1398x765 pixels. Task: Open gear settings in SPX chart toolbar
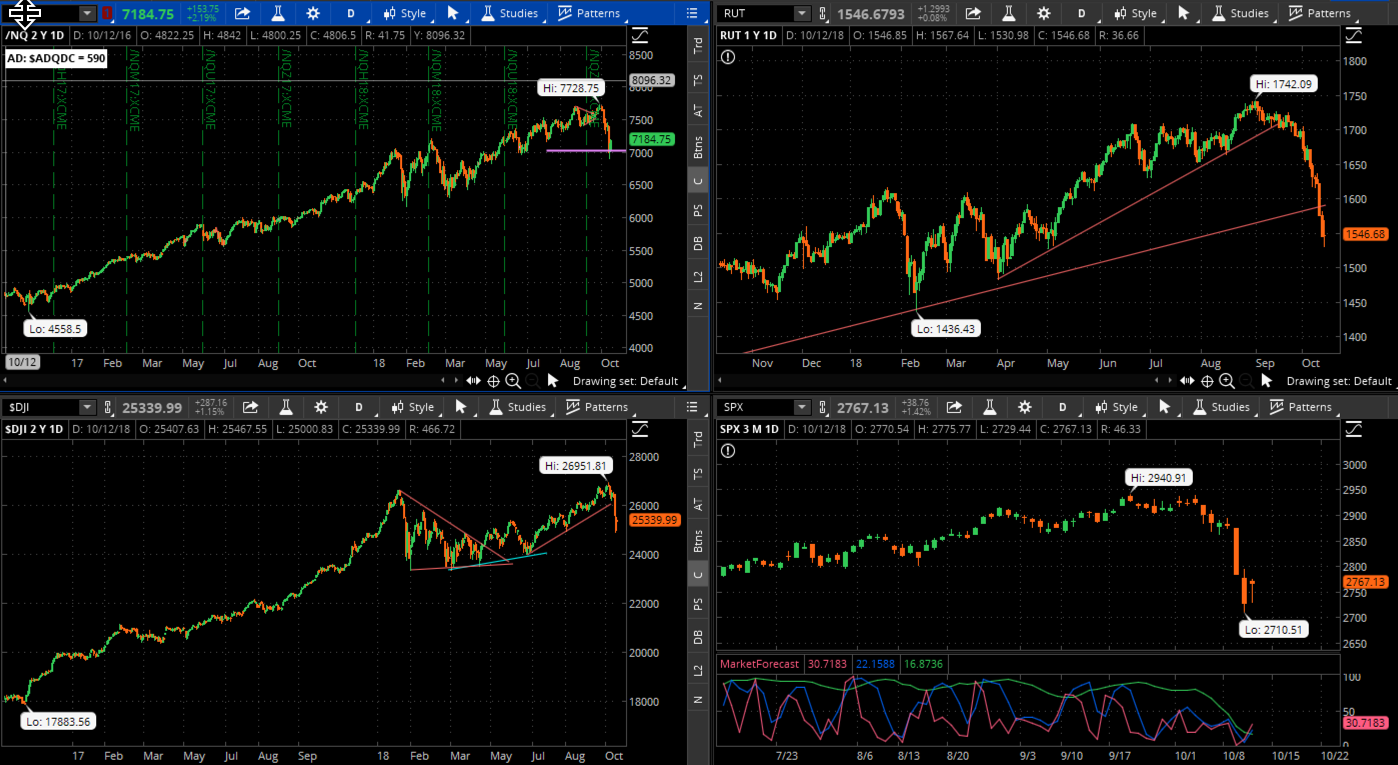pyautogui.click(x=1024, y=407)
